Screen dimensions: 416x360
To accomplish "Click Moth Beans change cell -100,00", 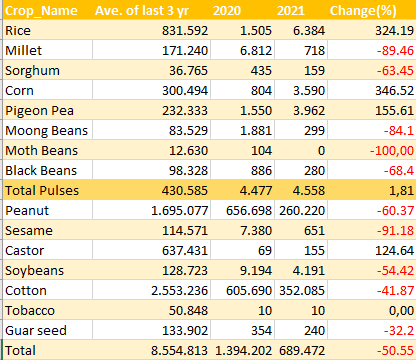I will click(x=372, y=150).
